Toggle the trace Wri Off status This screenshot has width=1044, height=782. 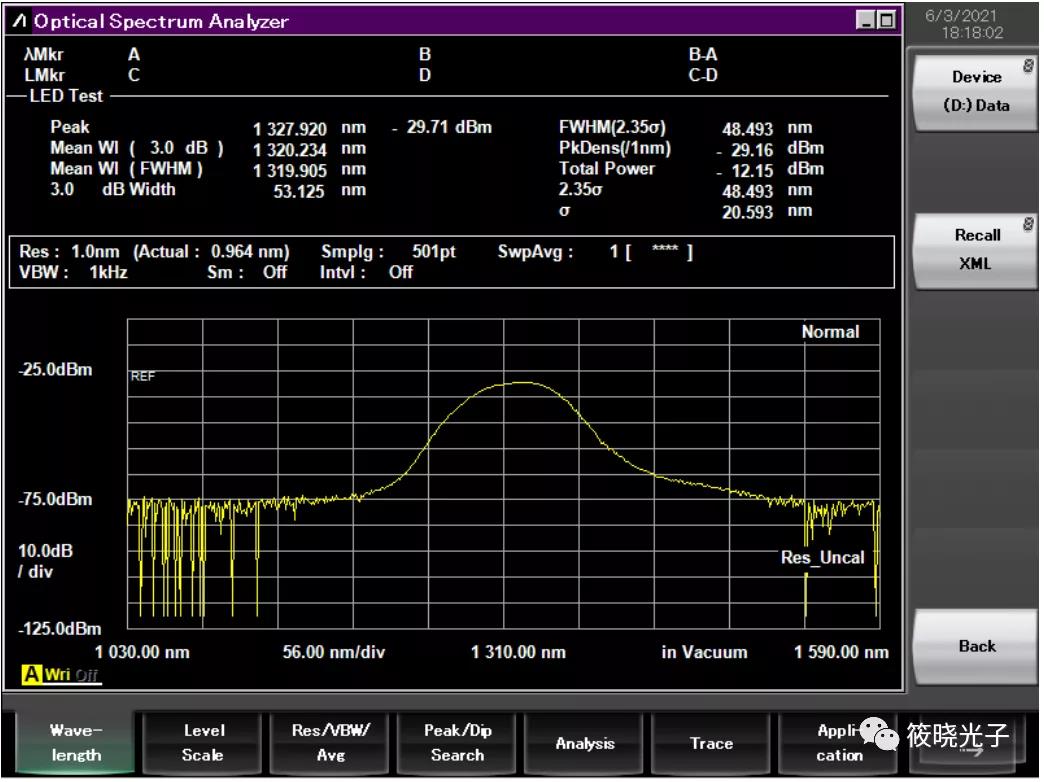71,675
